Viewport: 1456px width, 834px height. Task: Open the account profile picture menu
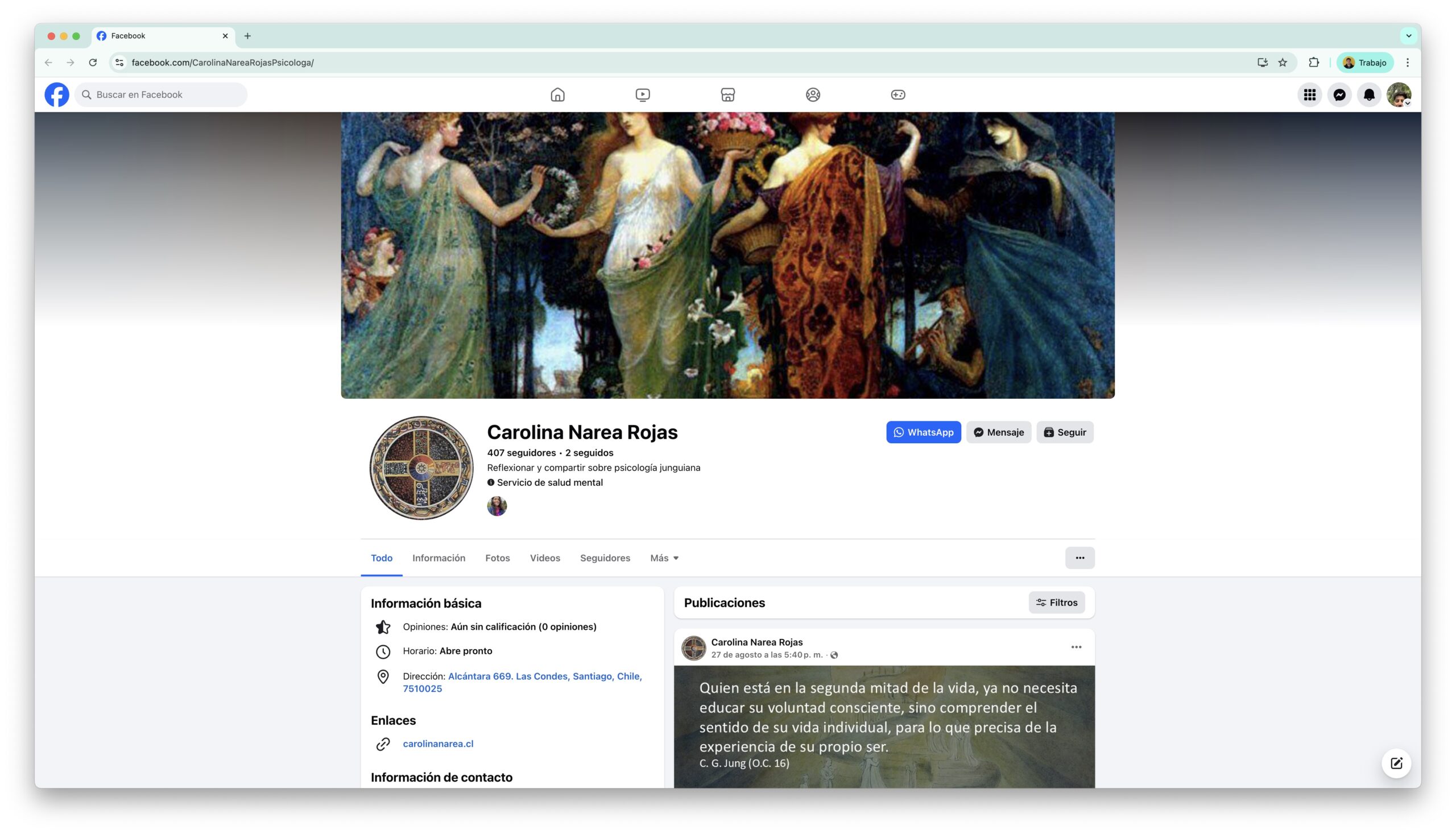[1398, 94]
